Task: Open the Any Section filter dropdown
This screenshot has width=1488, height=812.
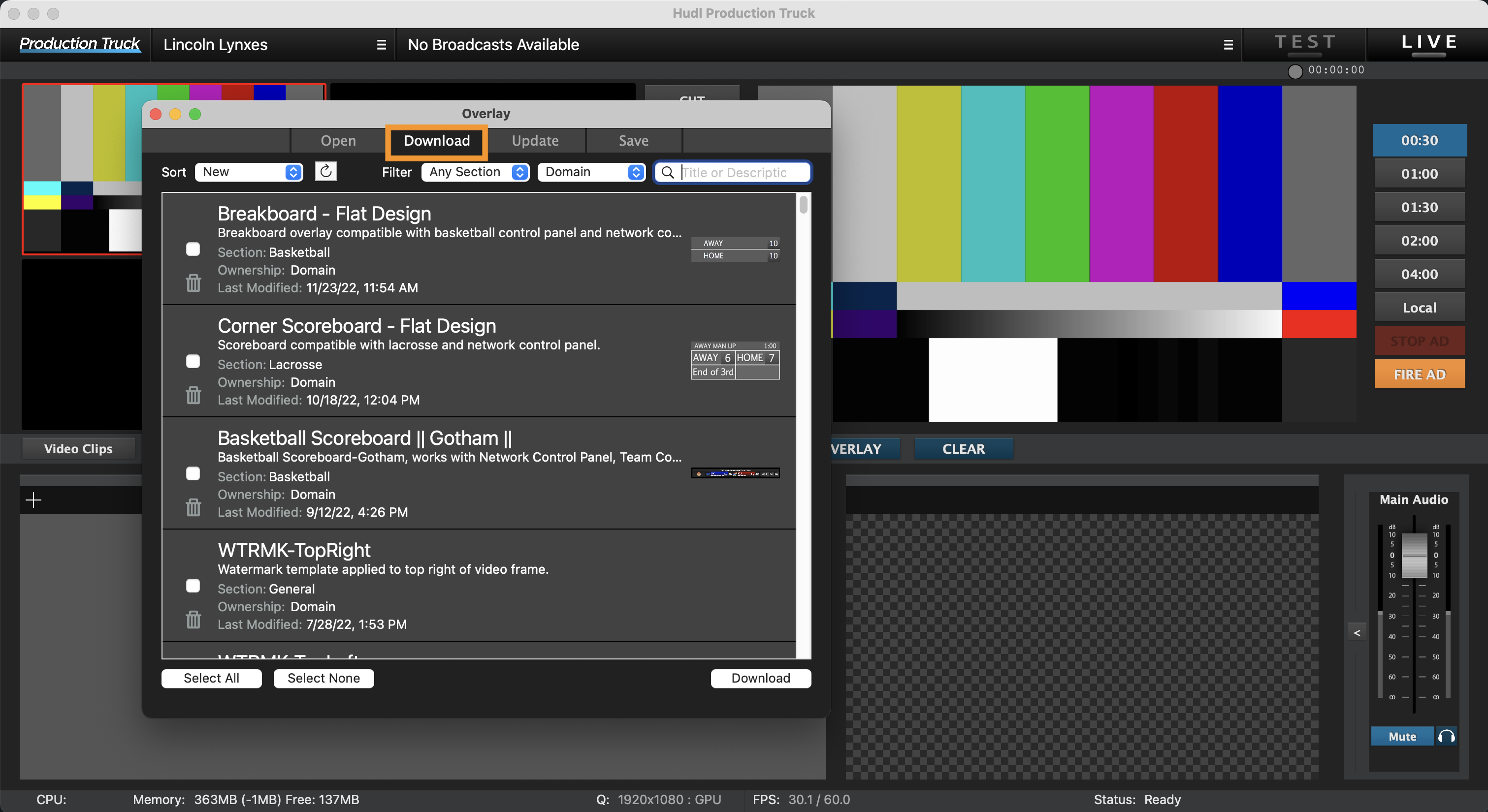Action: (475, 172)
